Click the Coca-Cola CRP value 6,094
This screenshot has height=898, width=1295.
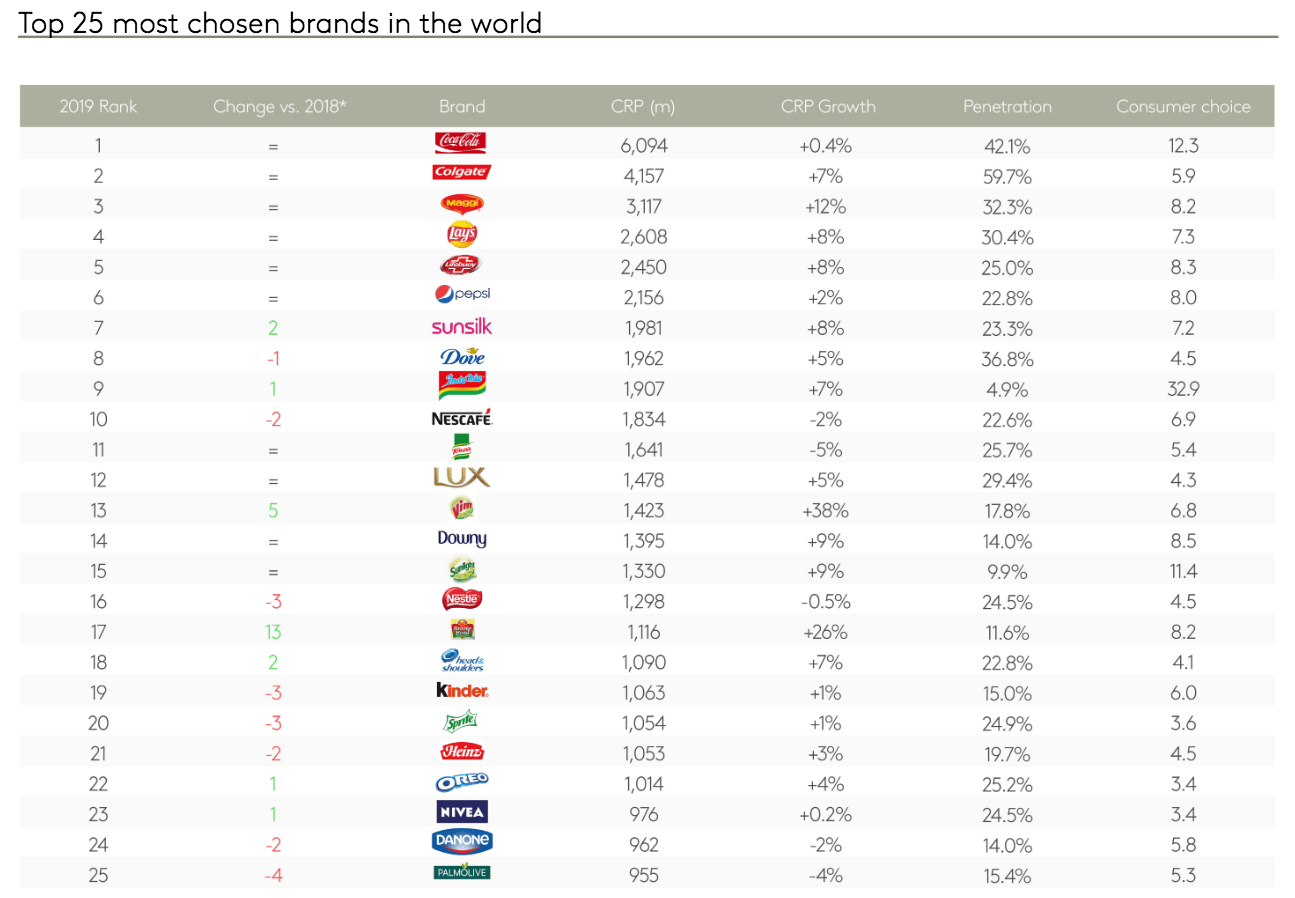(643, 145)
